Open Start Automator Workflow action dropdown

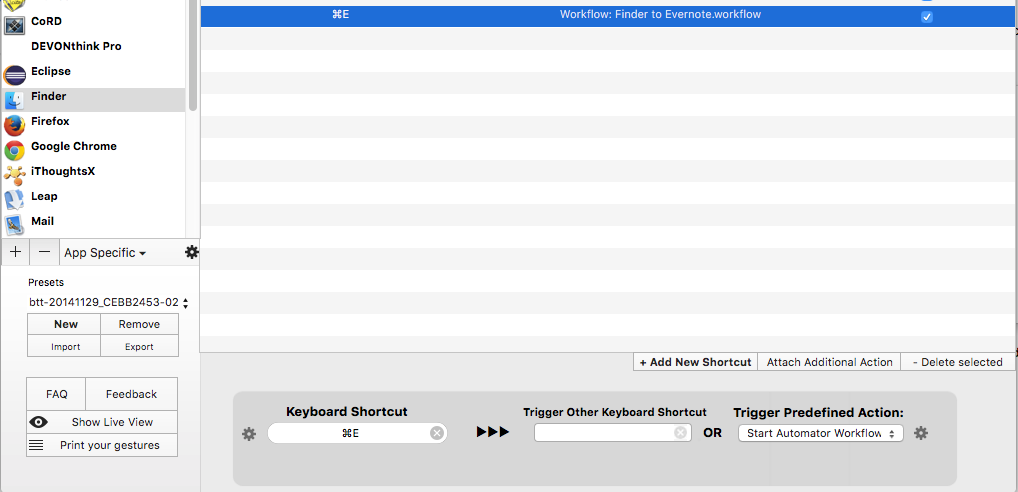(820, 433)
